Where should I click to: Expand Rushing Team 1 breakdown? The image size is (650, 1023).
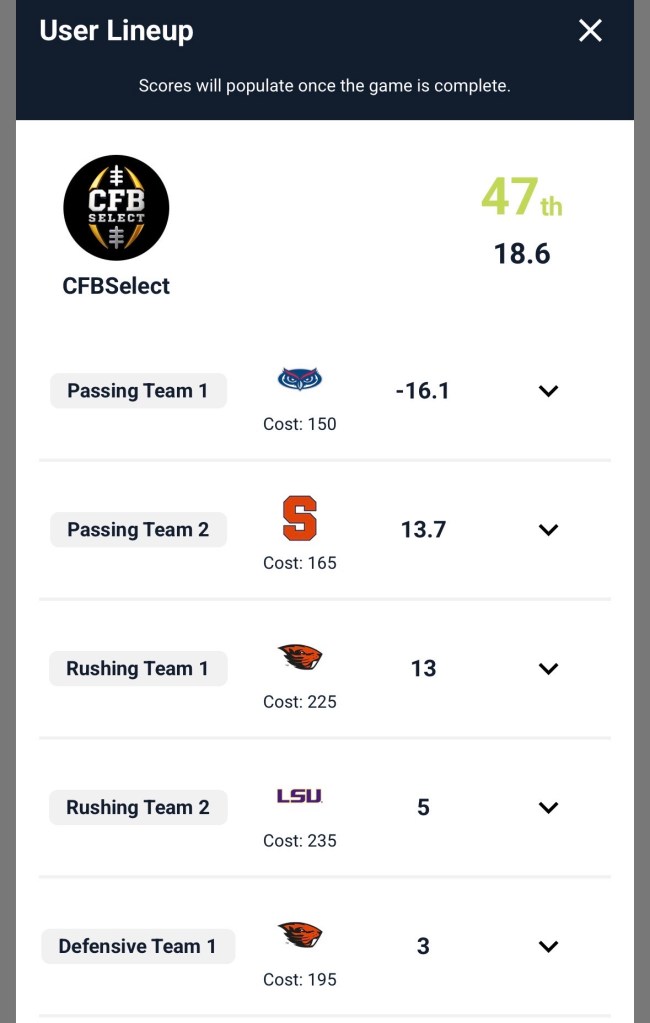tap(548, 669)
